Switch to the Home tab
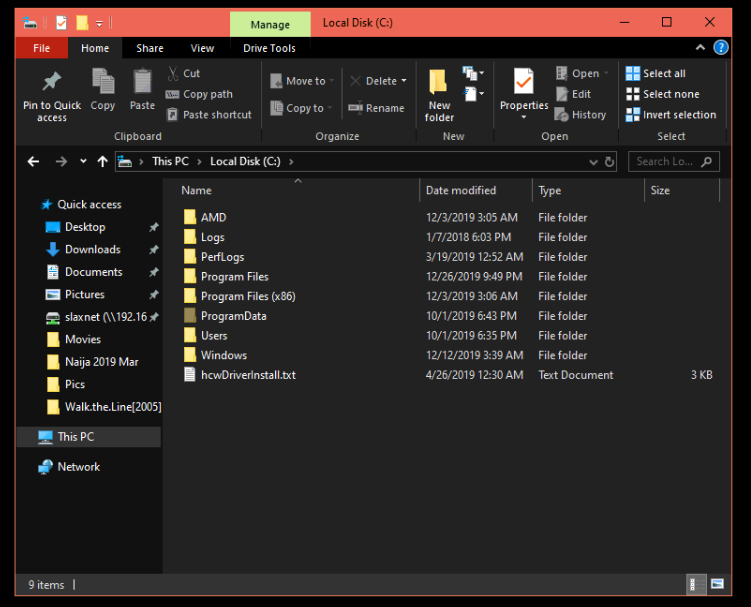 click(95, 48)
